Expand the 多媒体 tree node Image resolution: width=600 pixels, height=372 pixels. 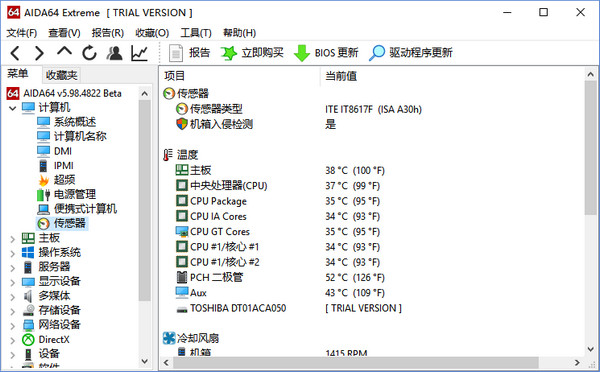pyautogui.click(x=13, y=297)
